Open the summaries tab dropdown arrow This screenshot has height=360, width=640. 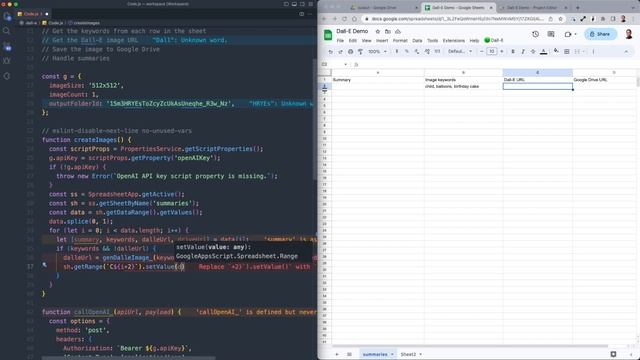(x=392, y=354)
